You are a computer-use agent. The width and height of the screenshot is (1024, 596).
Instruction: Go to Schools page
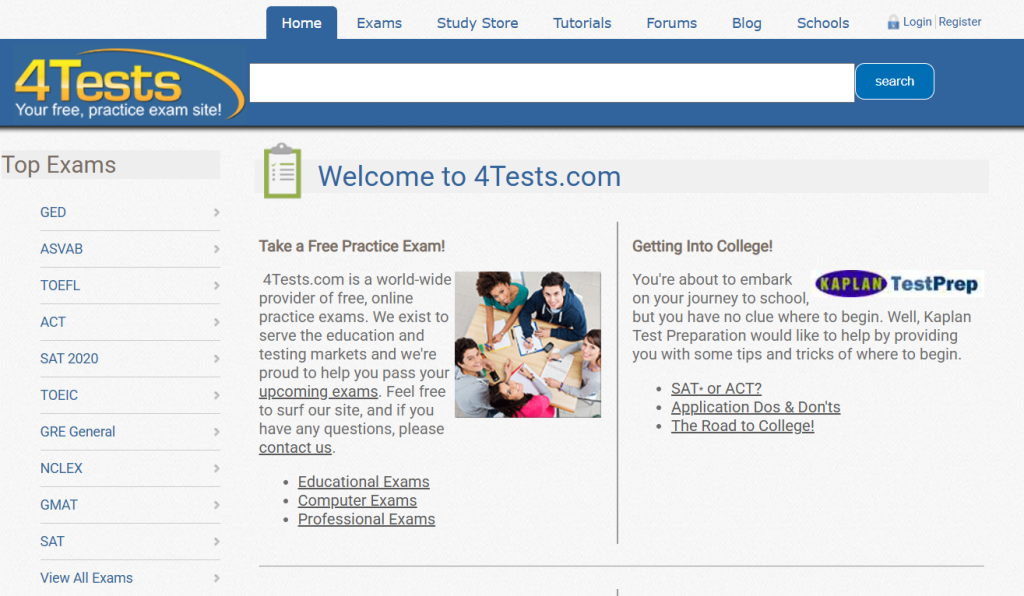[823, 23]
